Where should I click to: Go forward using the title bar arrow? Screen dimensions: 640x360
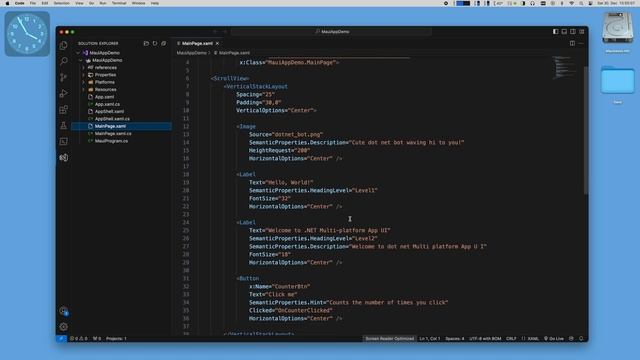224,31
